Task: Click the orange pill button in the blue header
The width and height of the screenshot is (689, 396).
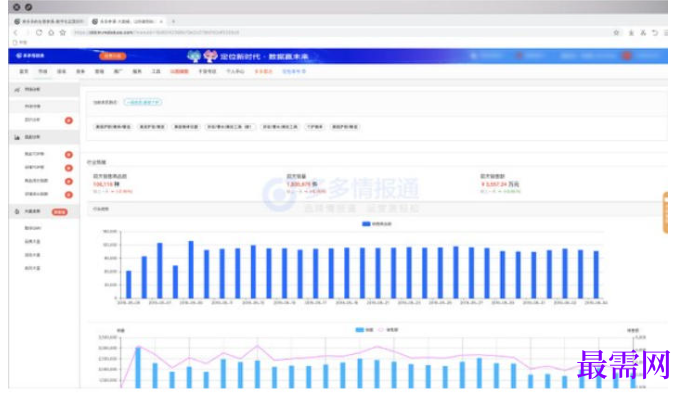Action: click(x=112, y=56)
